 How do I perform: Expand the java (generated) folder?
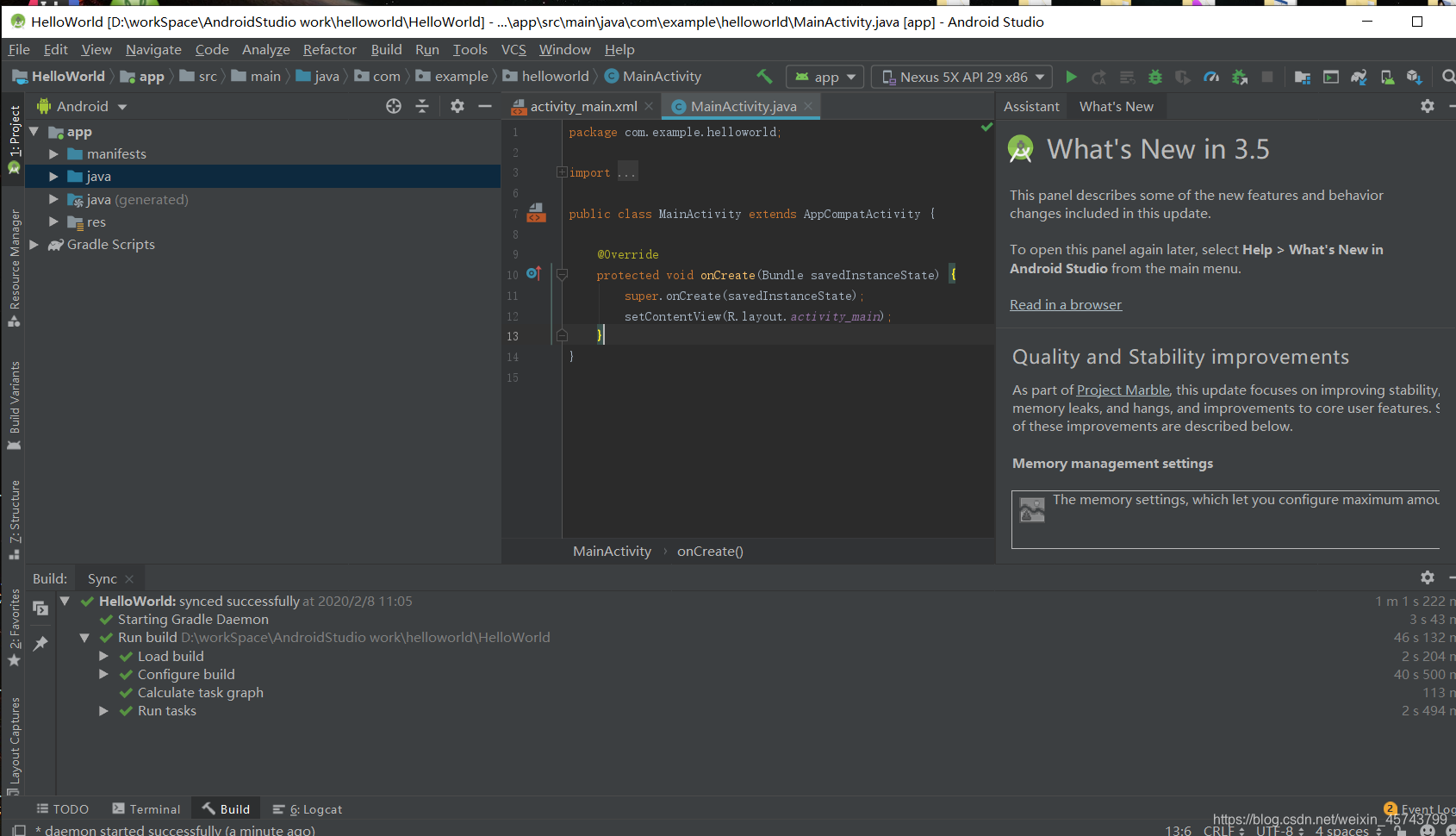coord(53,199)
